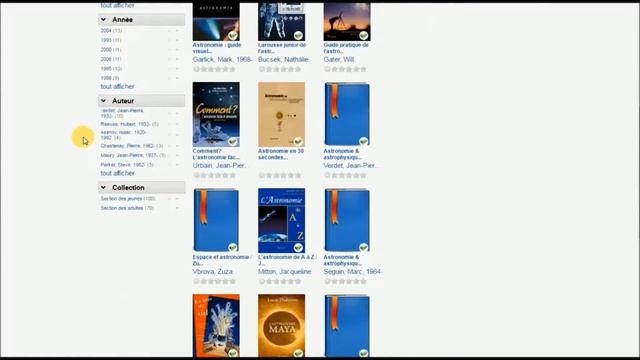Rate Comment? book using stars

(214, 176)
